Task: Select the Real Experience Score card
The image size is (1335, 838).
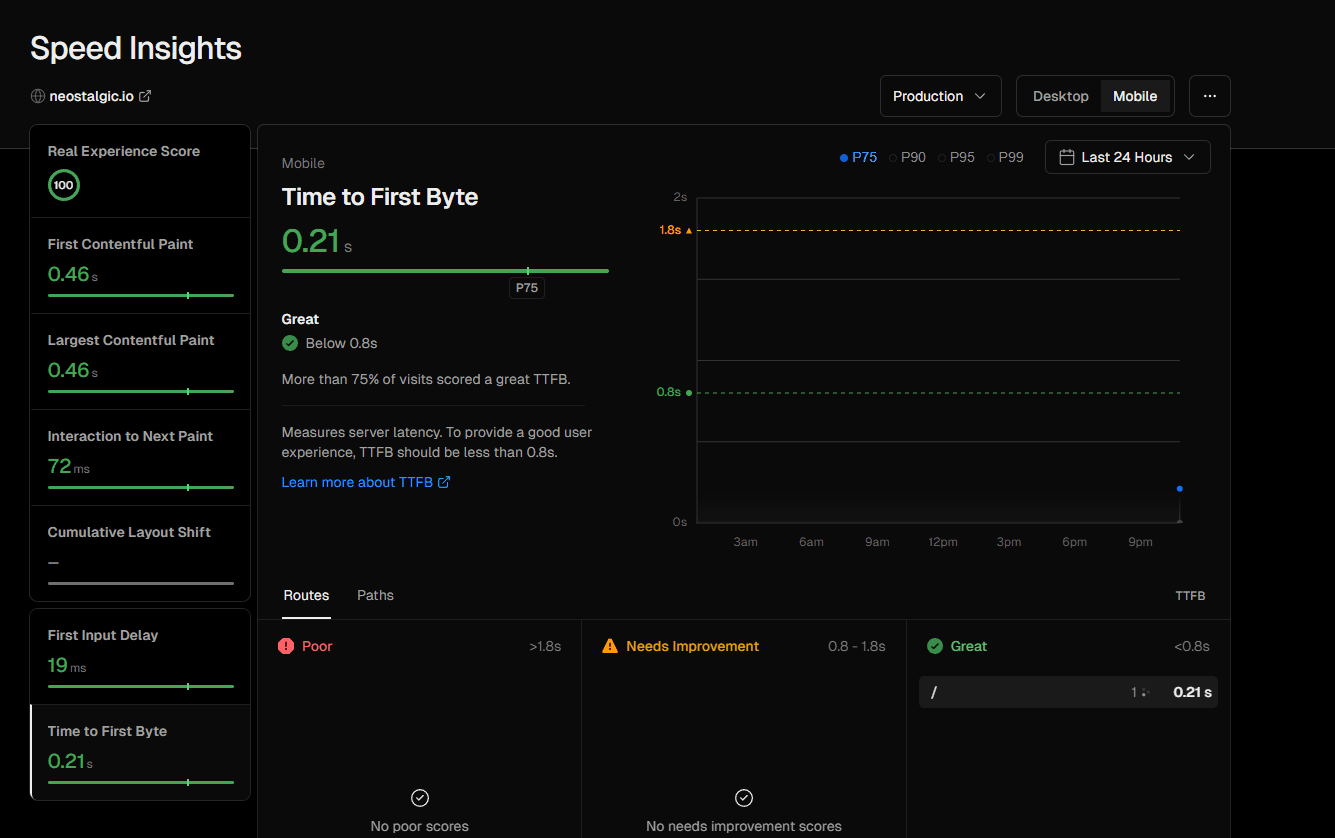Action: tap(140, 171)
